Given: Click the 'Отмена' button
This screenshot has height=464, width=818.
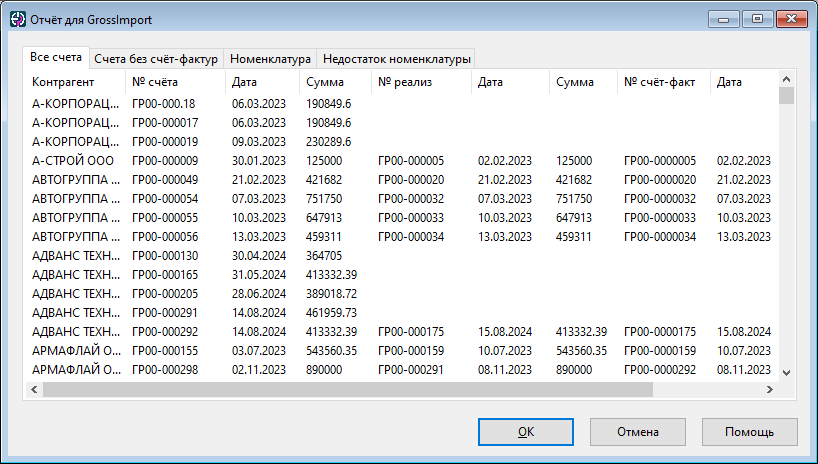Looking at the screenshot, I should pyautogui.click(x=637, y=432).
